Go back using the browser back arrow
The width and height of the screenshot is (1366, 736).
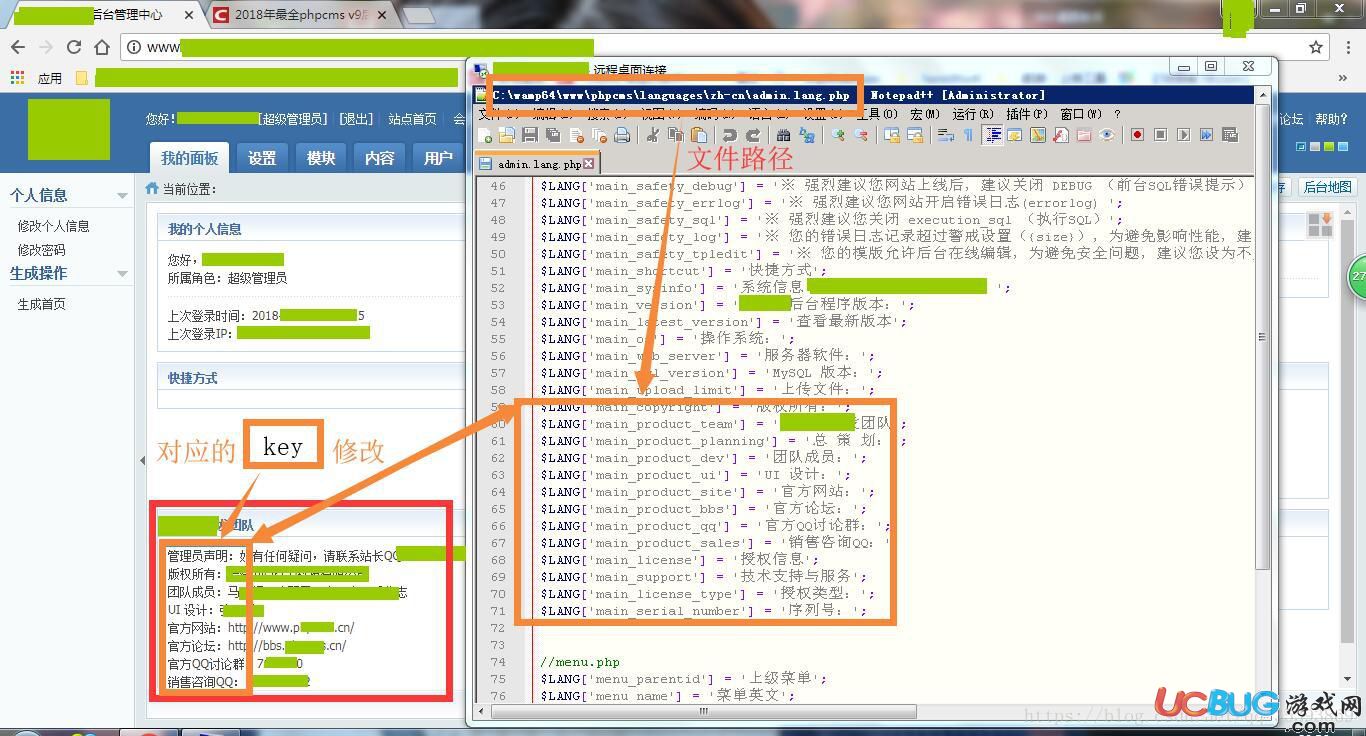(x=17, y=47)
